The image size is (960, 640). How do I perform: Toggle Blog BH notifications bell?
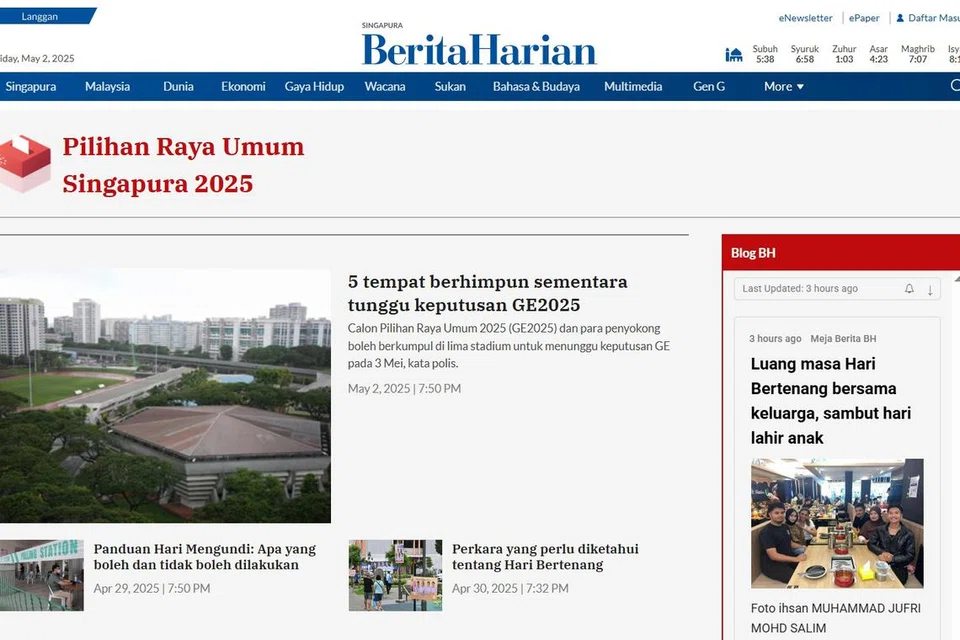[x=909, y=289]
